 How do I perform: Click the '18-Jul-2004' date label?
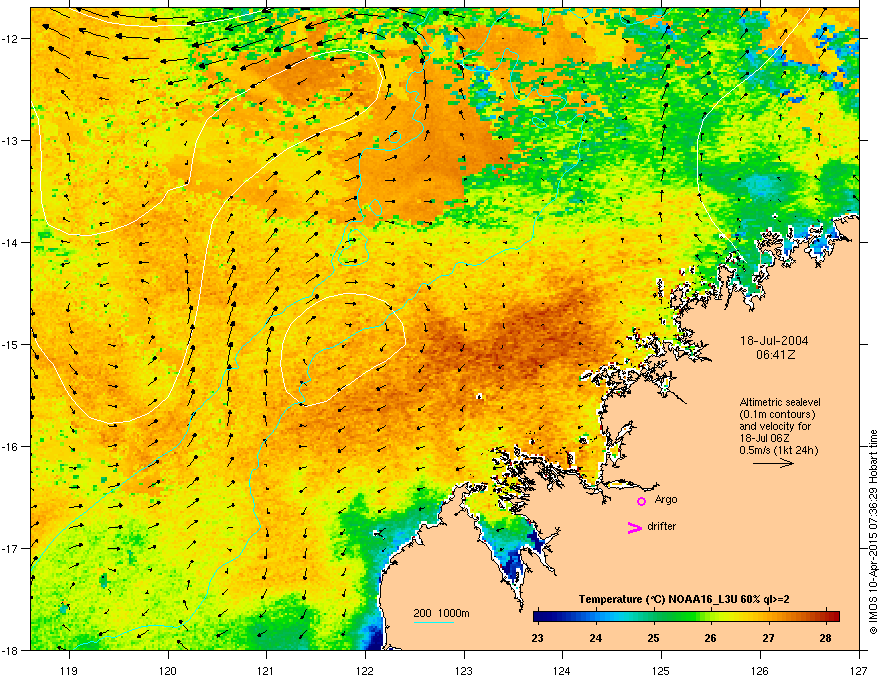(774, 341)
